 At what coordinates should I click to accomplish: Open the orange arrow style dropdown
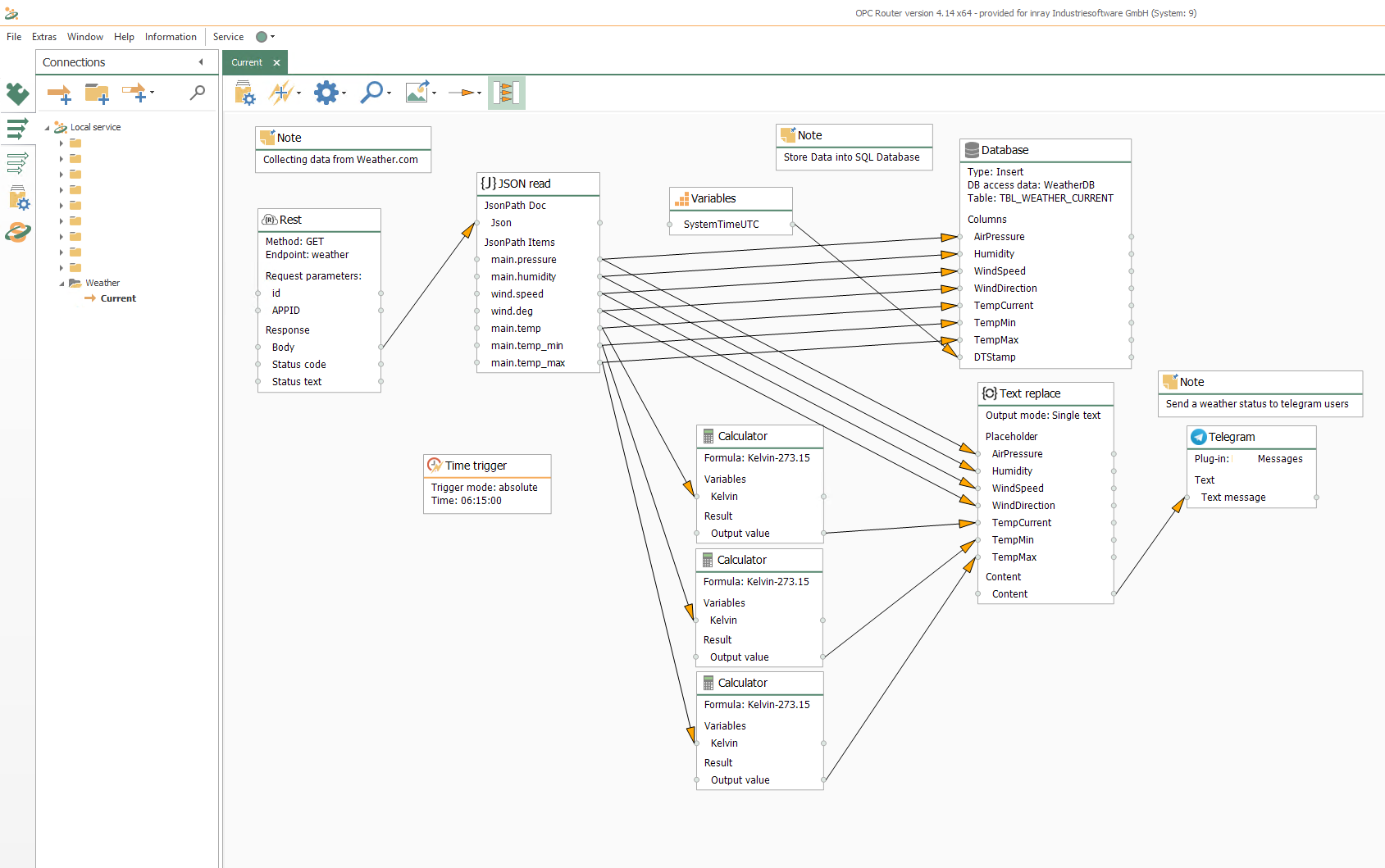click(465, 93)
